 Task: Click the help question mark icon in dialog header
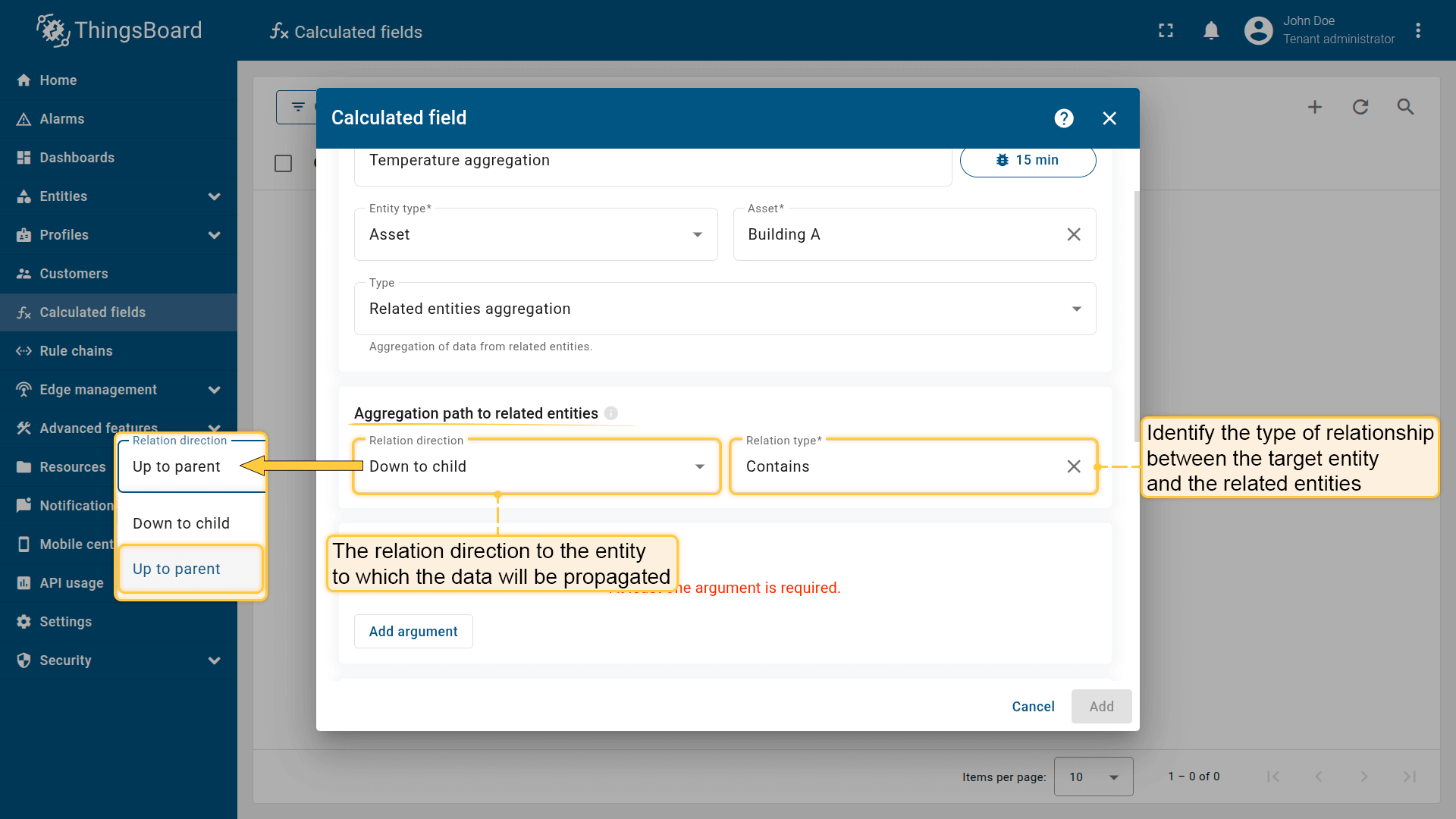pos(1064,118)
